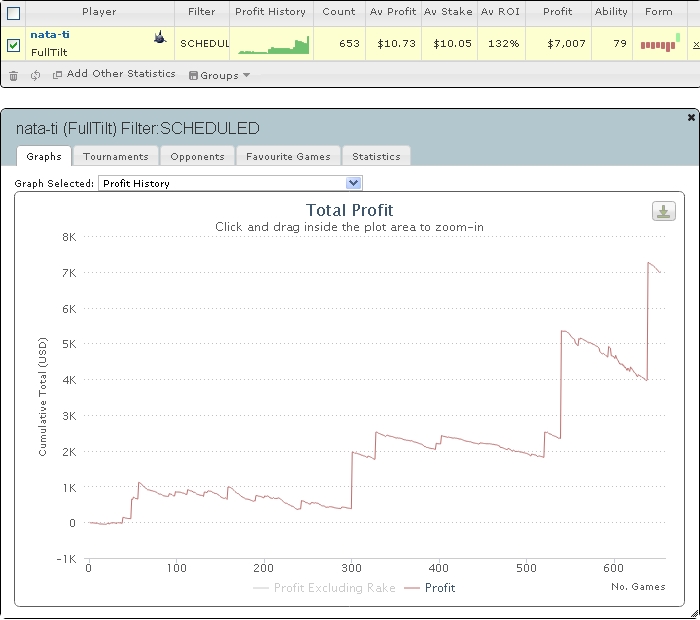
Task: Switch to the Tournaments tab
Action: coord(116,156)
